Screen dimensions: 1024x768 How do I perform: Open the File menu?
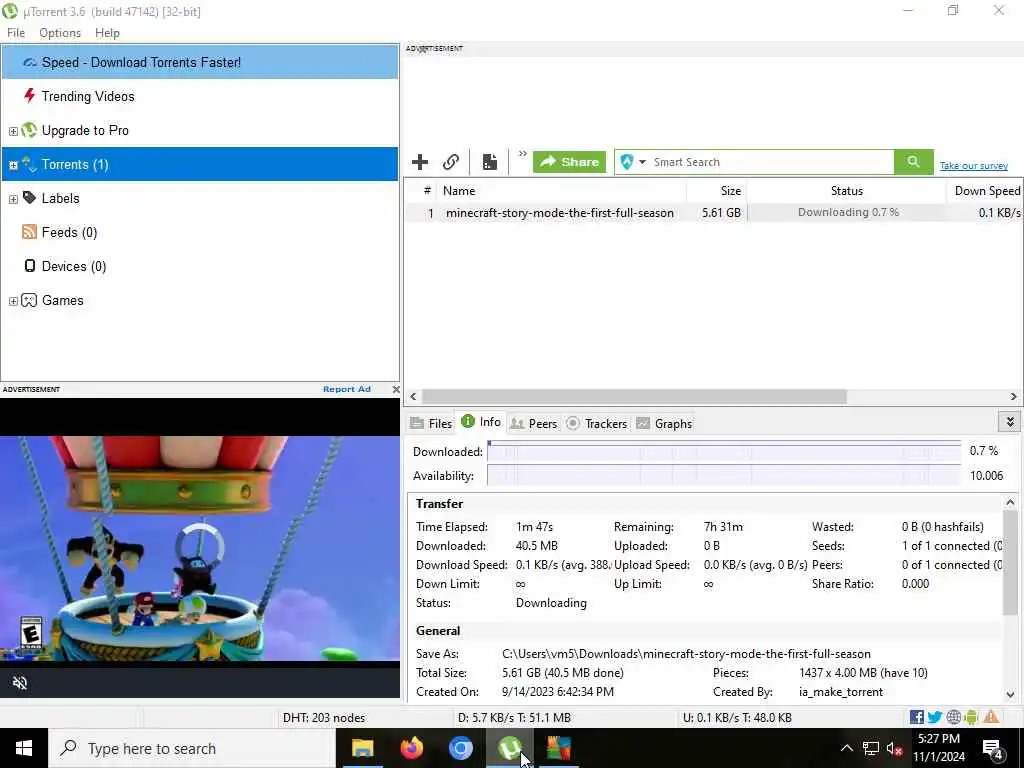click(16, 33)
